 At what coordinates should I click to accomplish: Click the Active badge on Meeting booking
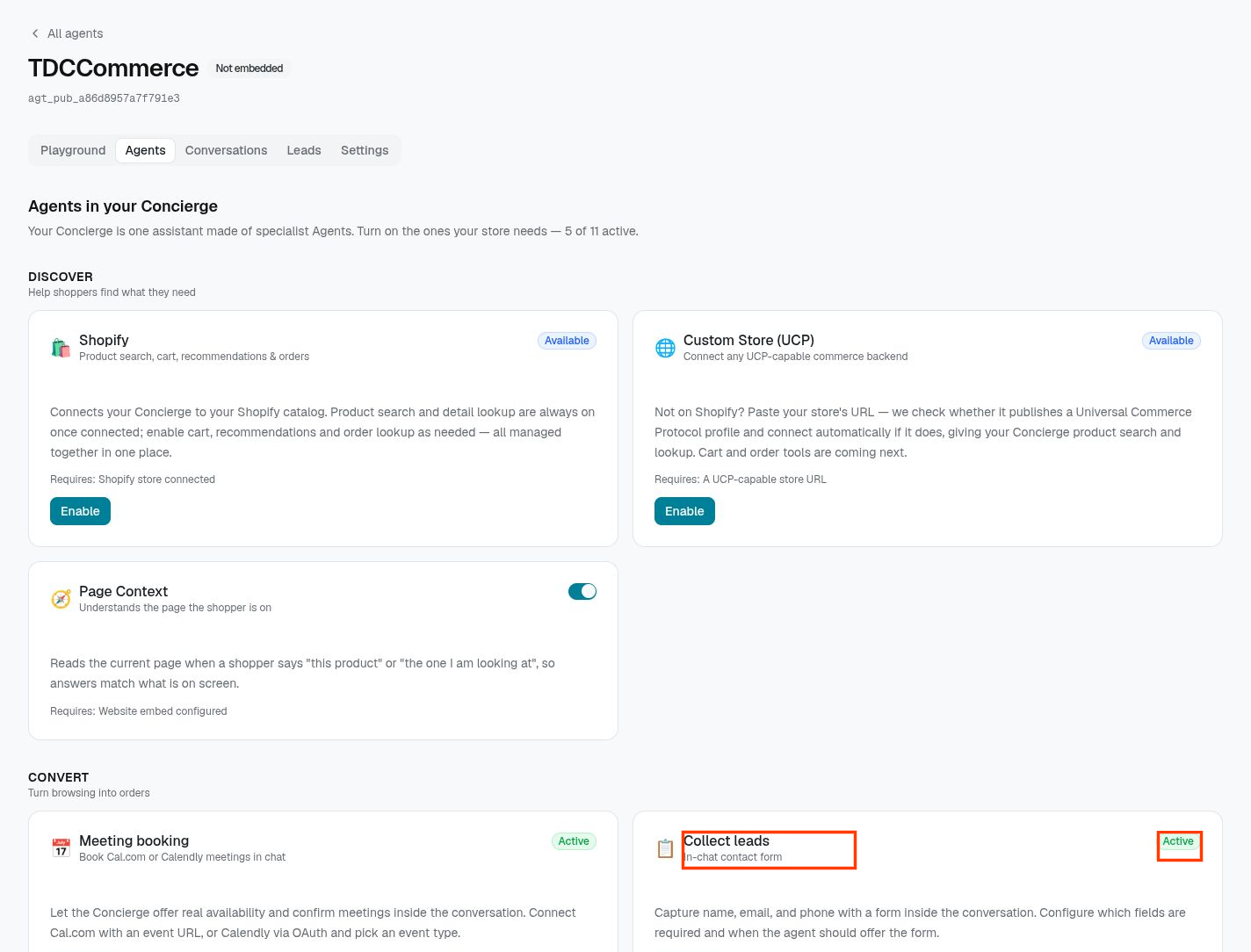tap(574, 841)
